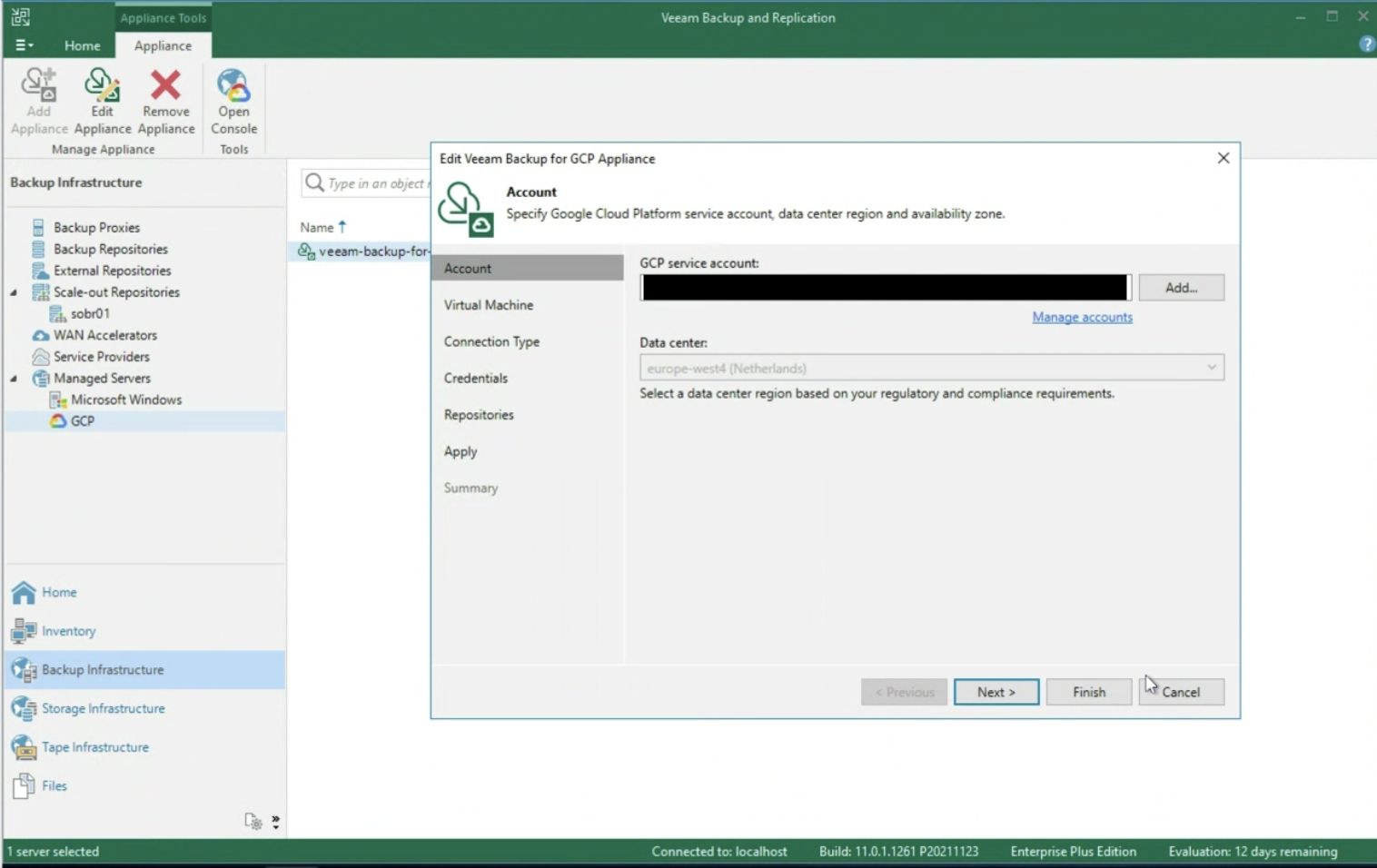The width and height of the screenshot is (1377, 868).
Task: Go to the Repositories wizard step
Action: pos(479,415)
